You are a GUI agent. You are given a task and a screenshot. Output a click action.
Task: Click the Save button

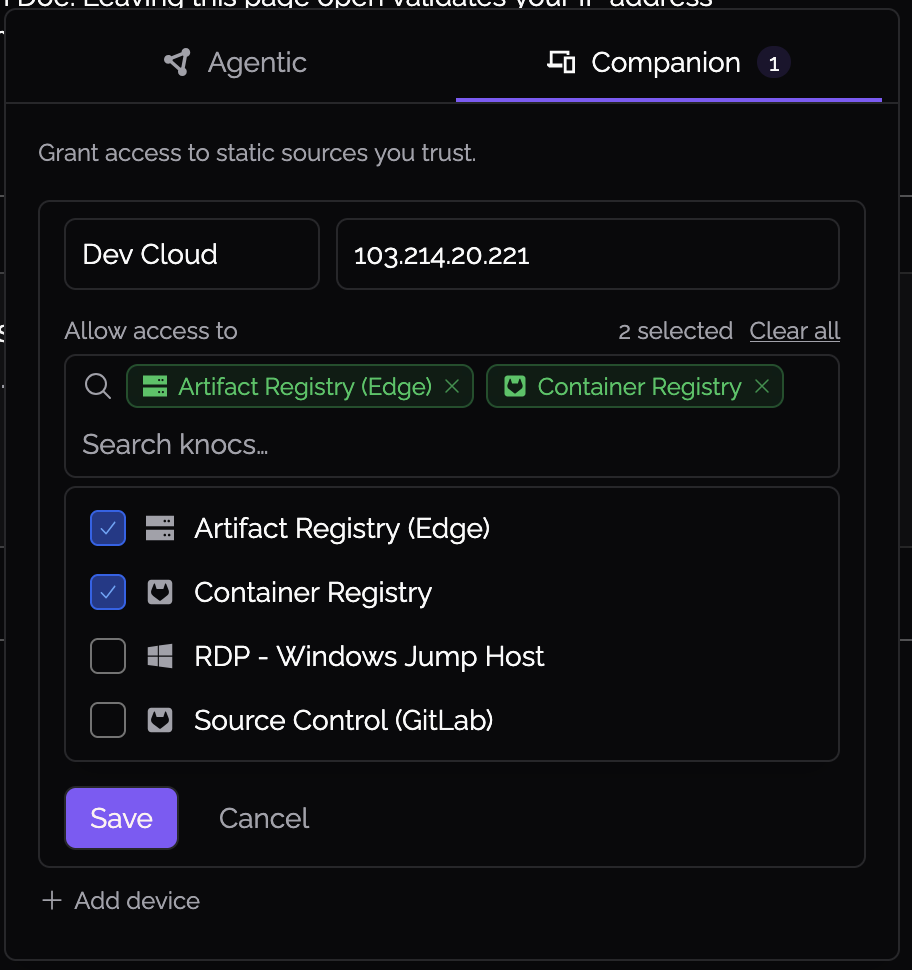click(x=121, y=818)
